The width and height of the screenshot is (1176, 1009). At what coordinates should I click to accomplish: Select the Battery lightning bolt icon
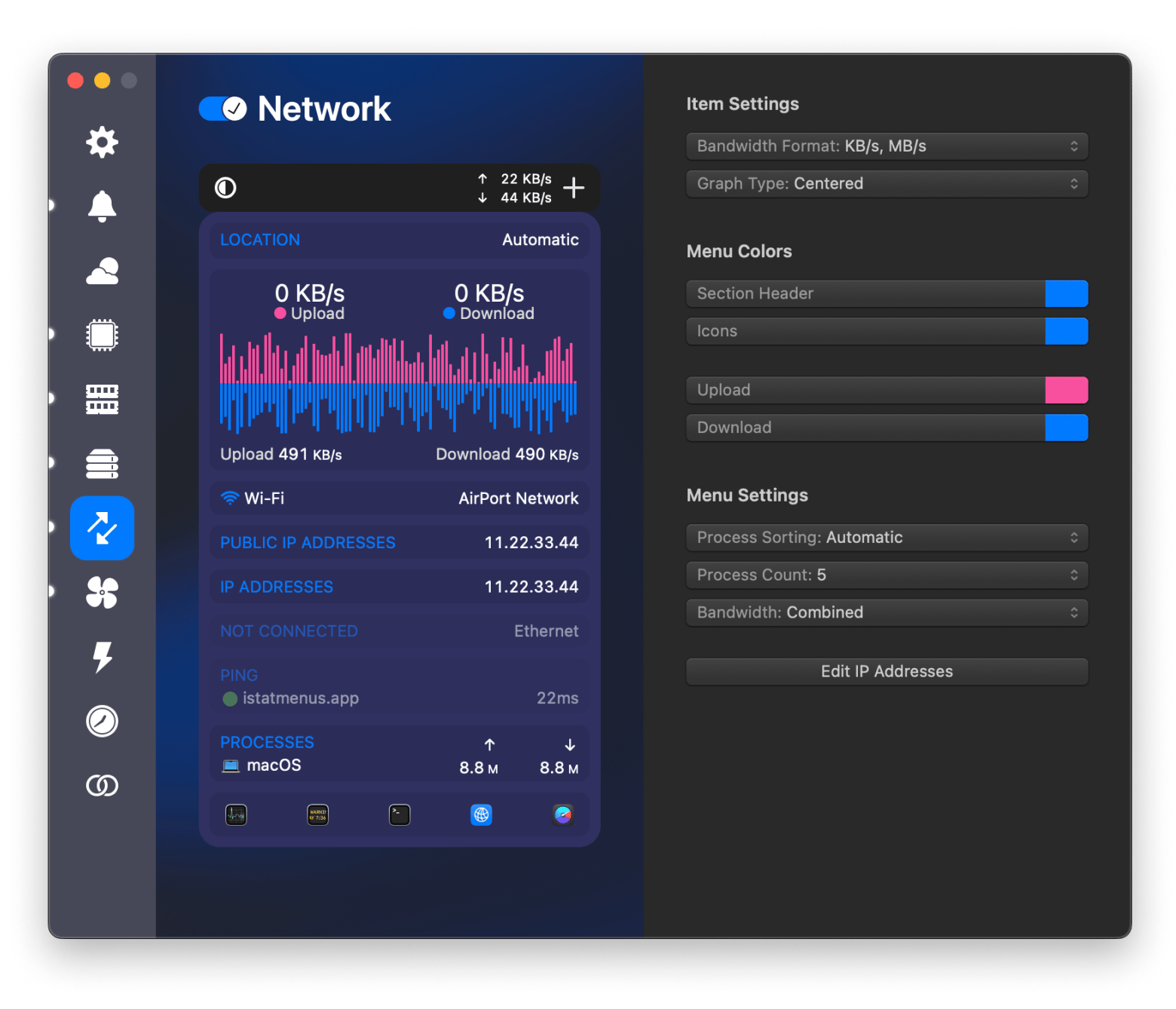(102, 657)
